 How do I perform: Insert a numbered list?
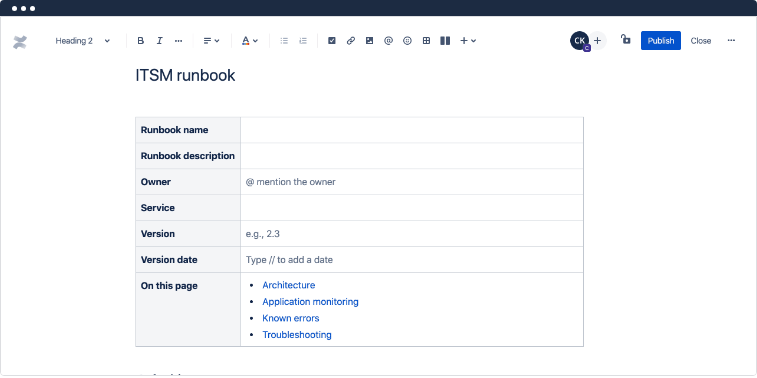(x=303, y=41)
